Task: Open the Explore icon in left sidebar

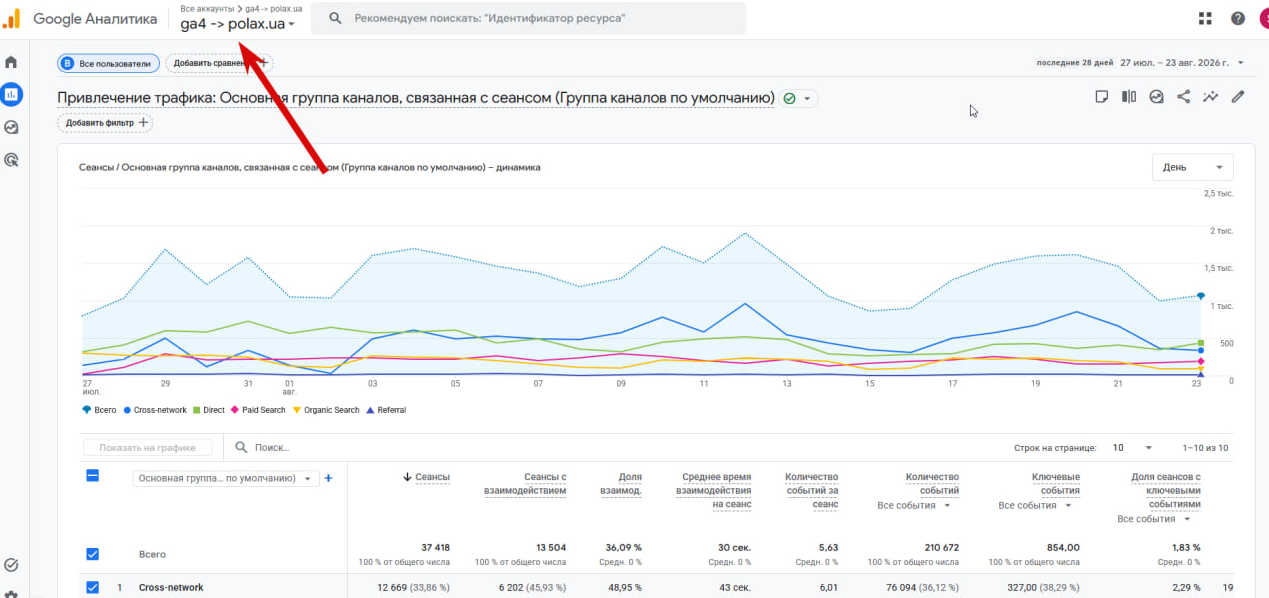Action: coord(11,127)
